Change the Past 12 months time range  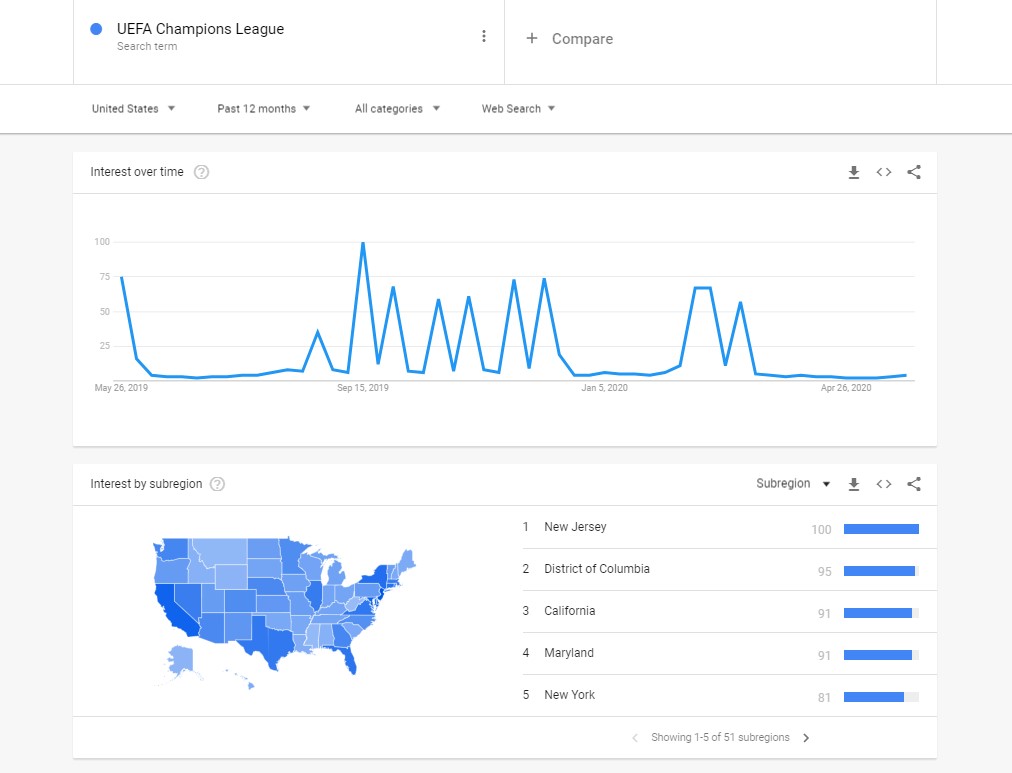tap(263, 109)
